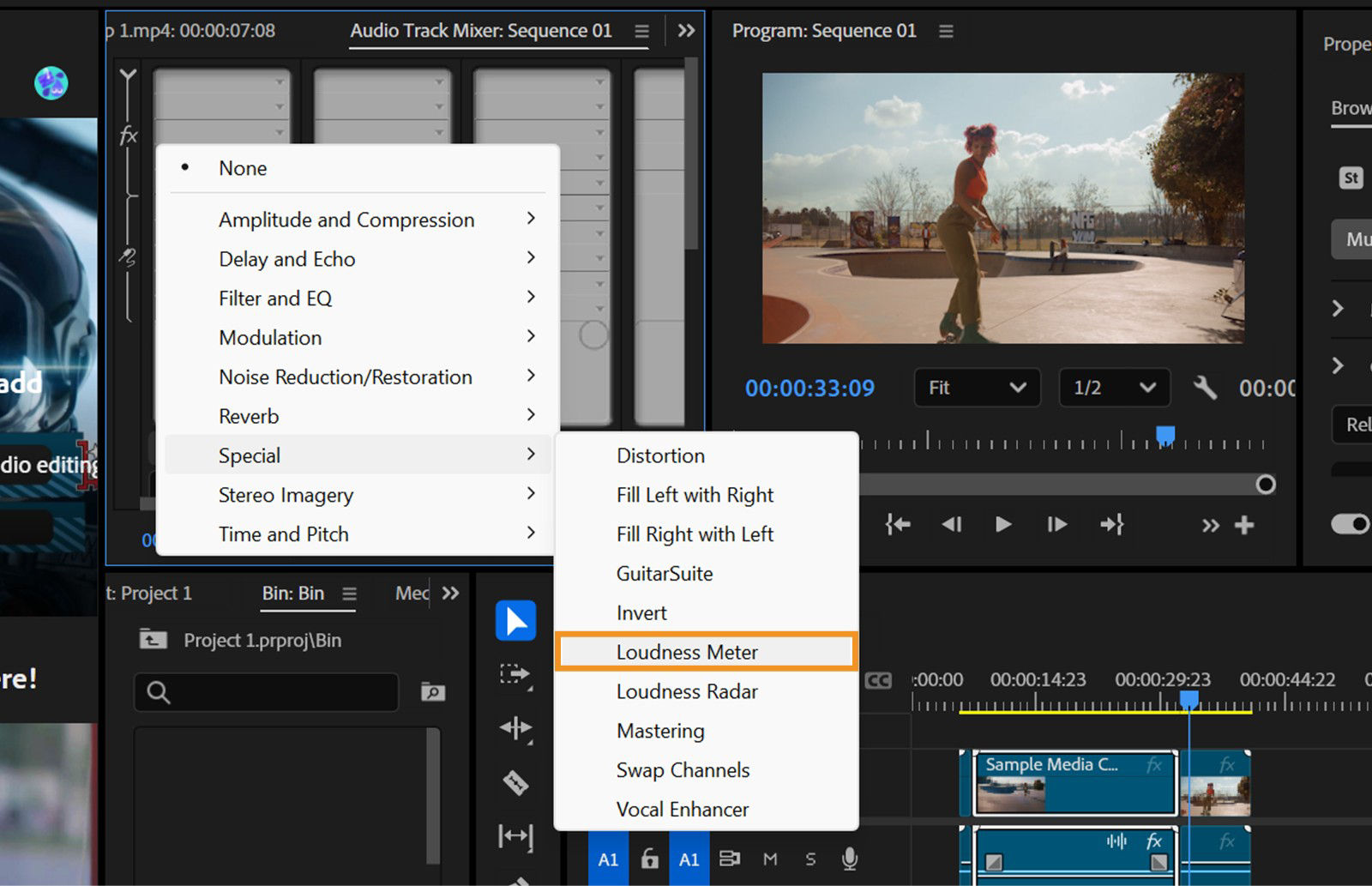Click the voice-over record microphone icon
Image resolution: width=1372 pixels, height=886 pixels.
849,859
